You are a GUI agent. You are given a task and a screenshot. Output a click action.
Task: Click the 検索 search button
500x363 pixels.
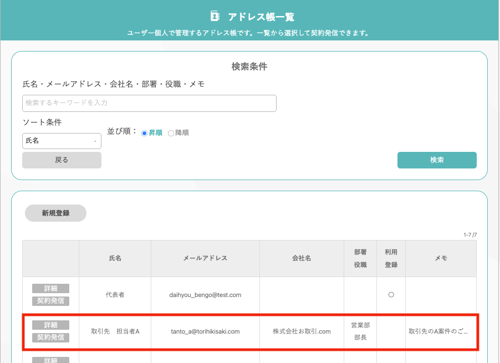(437, 160)
